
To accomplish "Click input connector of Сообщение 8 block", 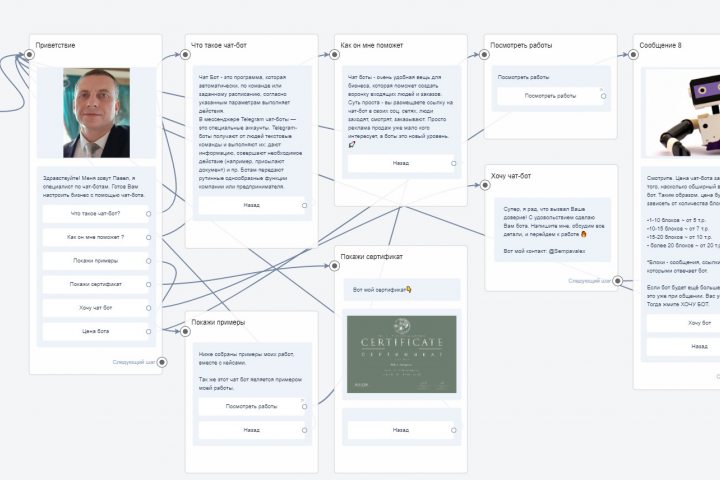I will tap(633, 55).
